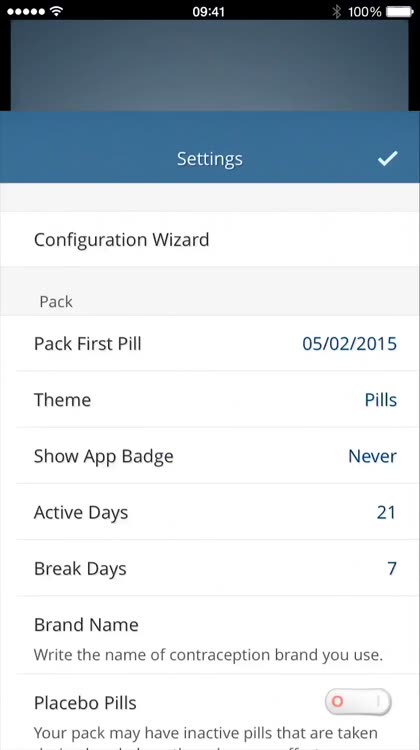Tap the 09:41 clock in status bar
Image resolution: width=420 pixels, height=750 pixels.
[x=209, y=11]
